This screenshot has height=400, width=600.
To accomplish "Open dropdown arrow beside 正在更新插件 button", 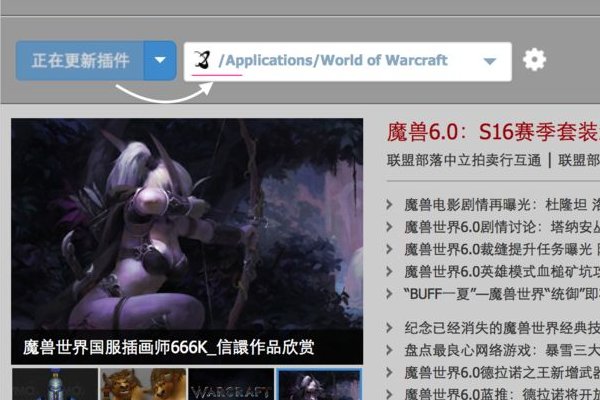I will (x=160, y=61).
